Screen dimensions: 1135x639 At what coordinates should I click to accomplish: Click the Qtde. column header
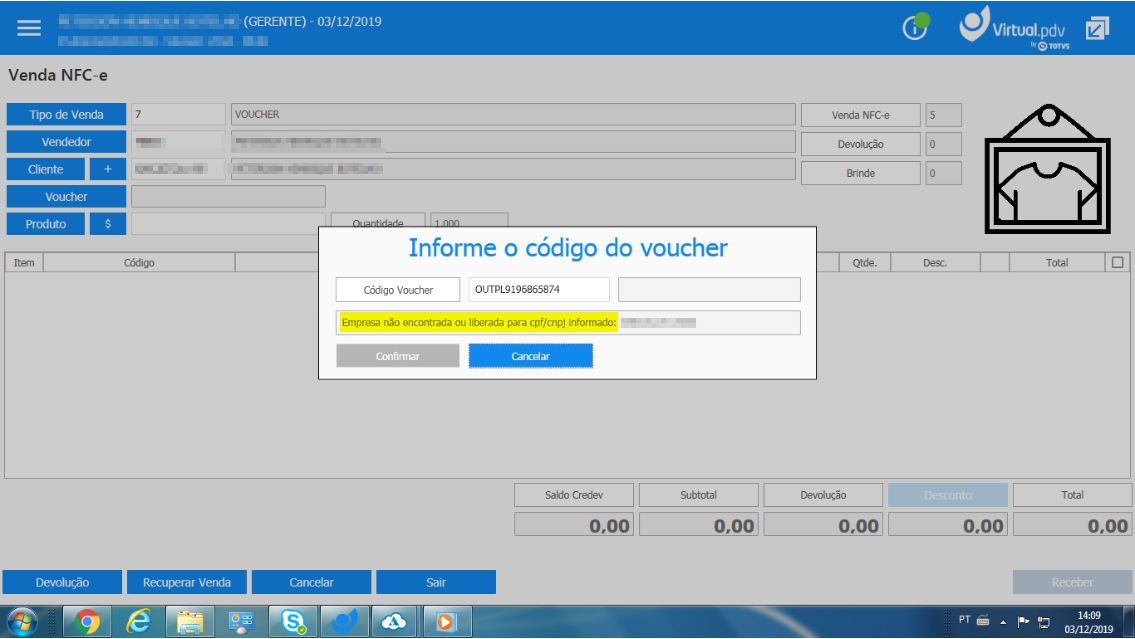(864, 263)
